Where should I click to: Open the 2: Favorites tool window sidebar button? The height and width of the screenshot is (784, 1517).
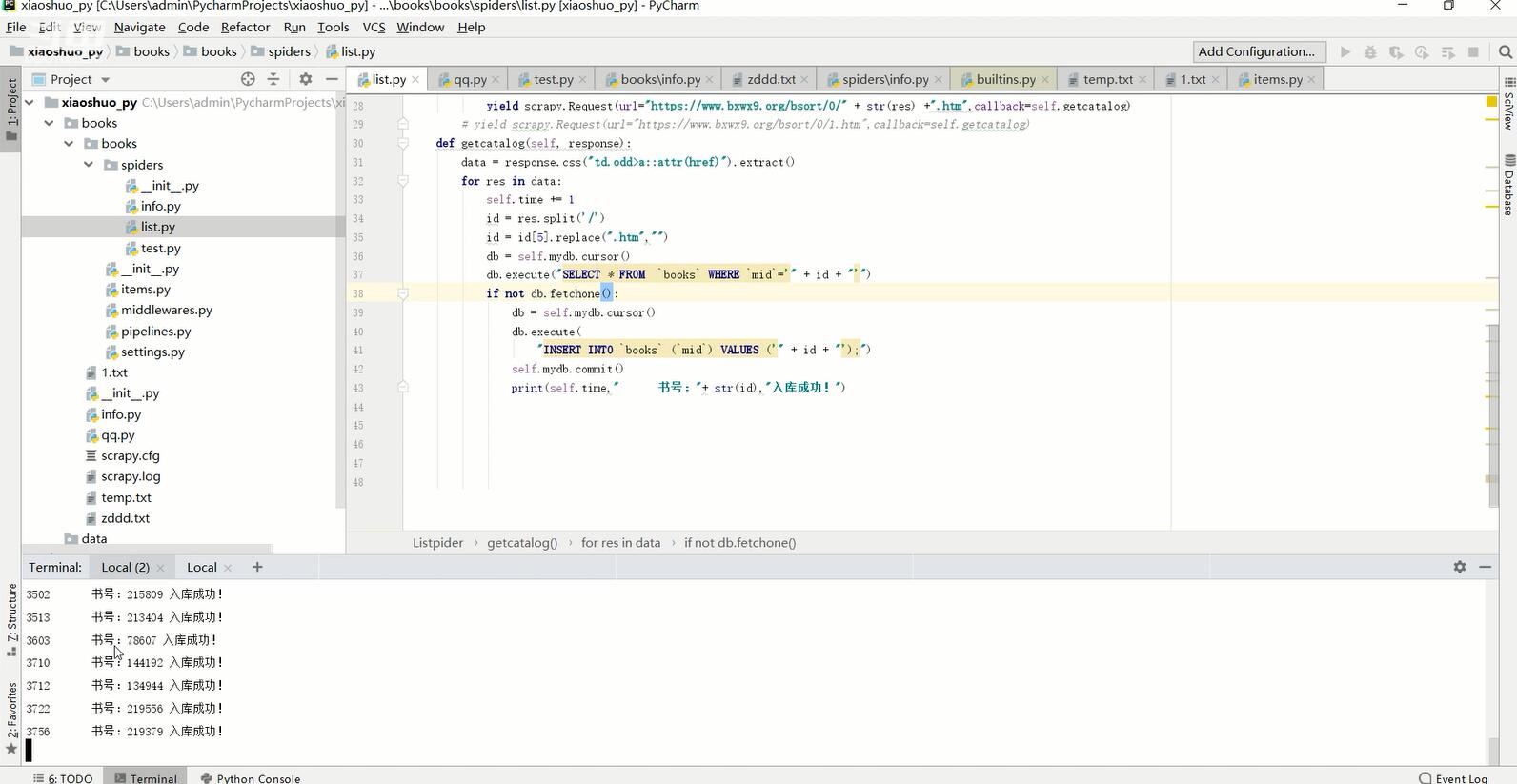(11, 717)
